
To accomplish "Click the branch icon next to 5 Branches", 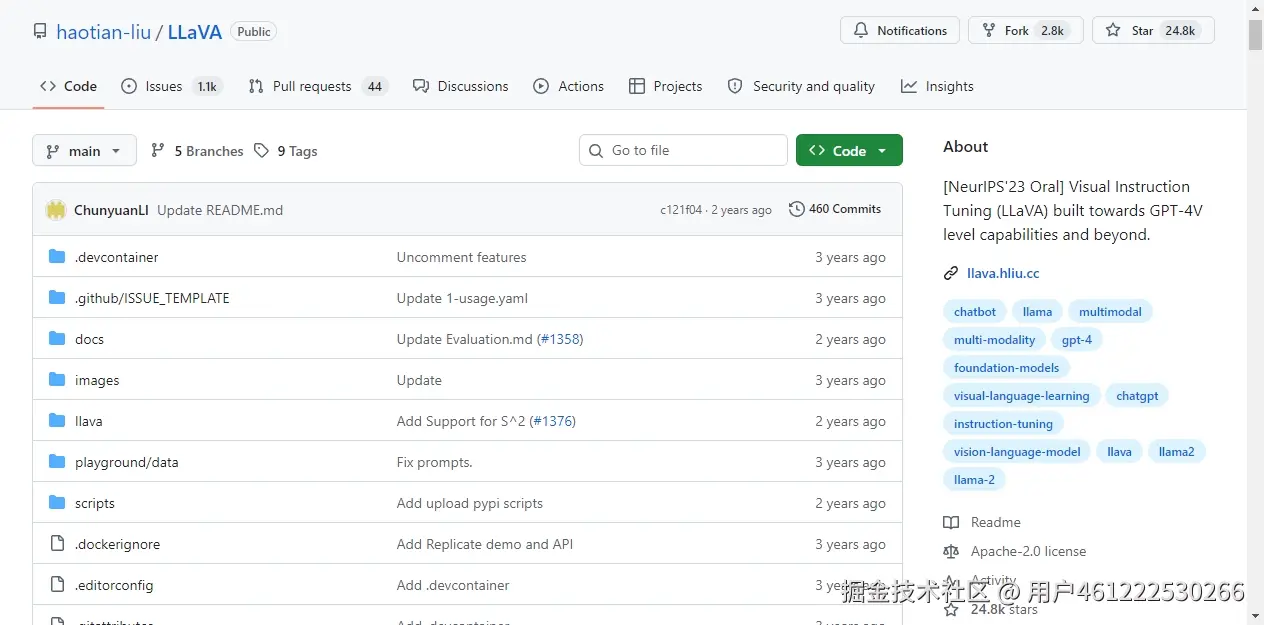I will coord(158,151).
